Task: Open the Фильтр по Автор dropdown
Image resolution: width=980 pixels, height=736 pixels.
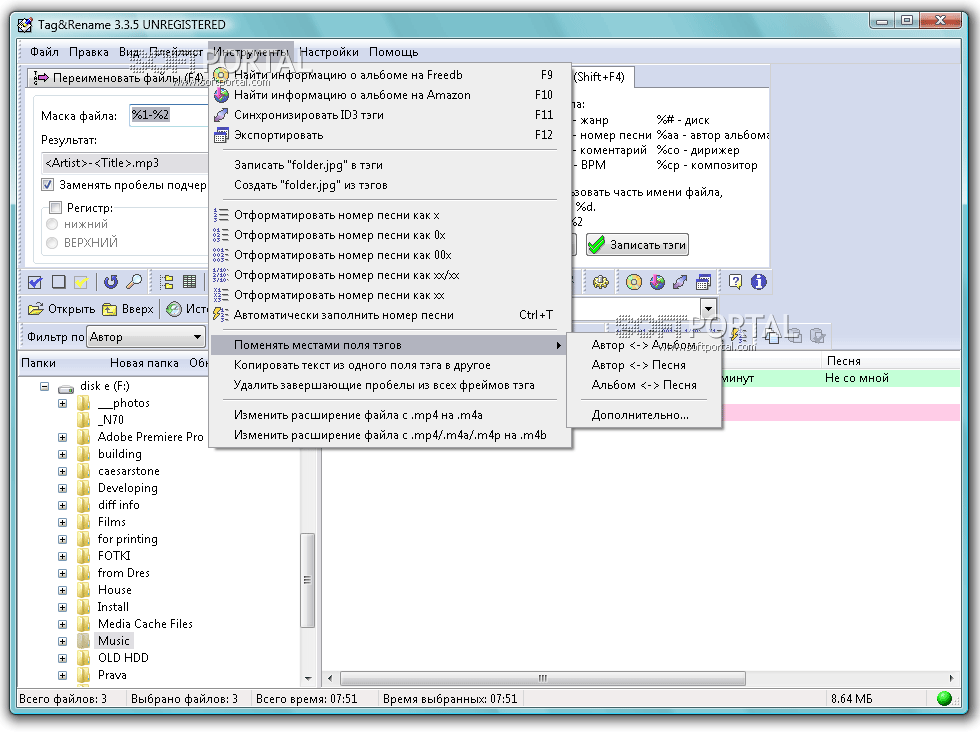Action: pos(198,337)
